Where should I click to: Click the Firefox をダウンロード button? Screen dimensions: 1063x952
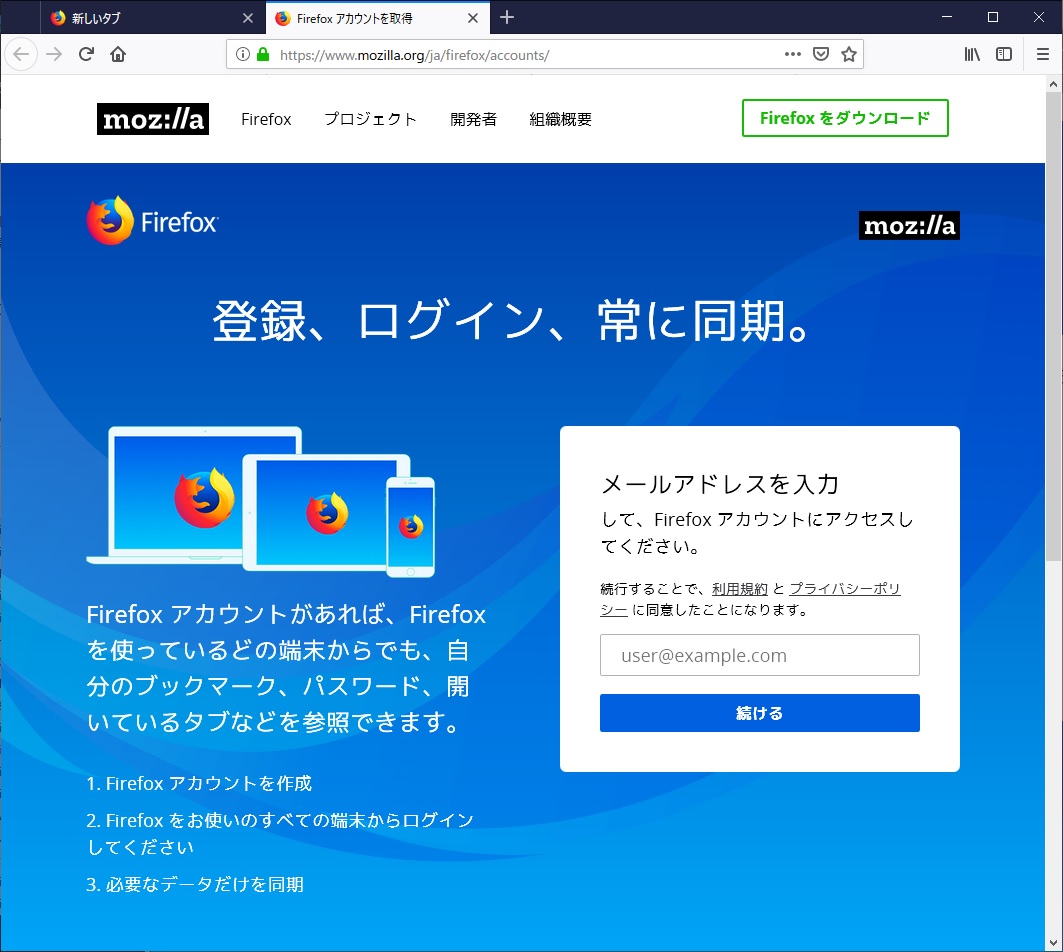[845, 118]
